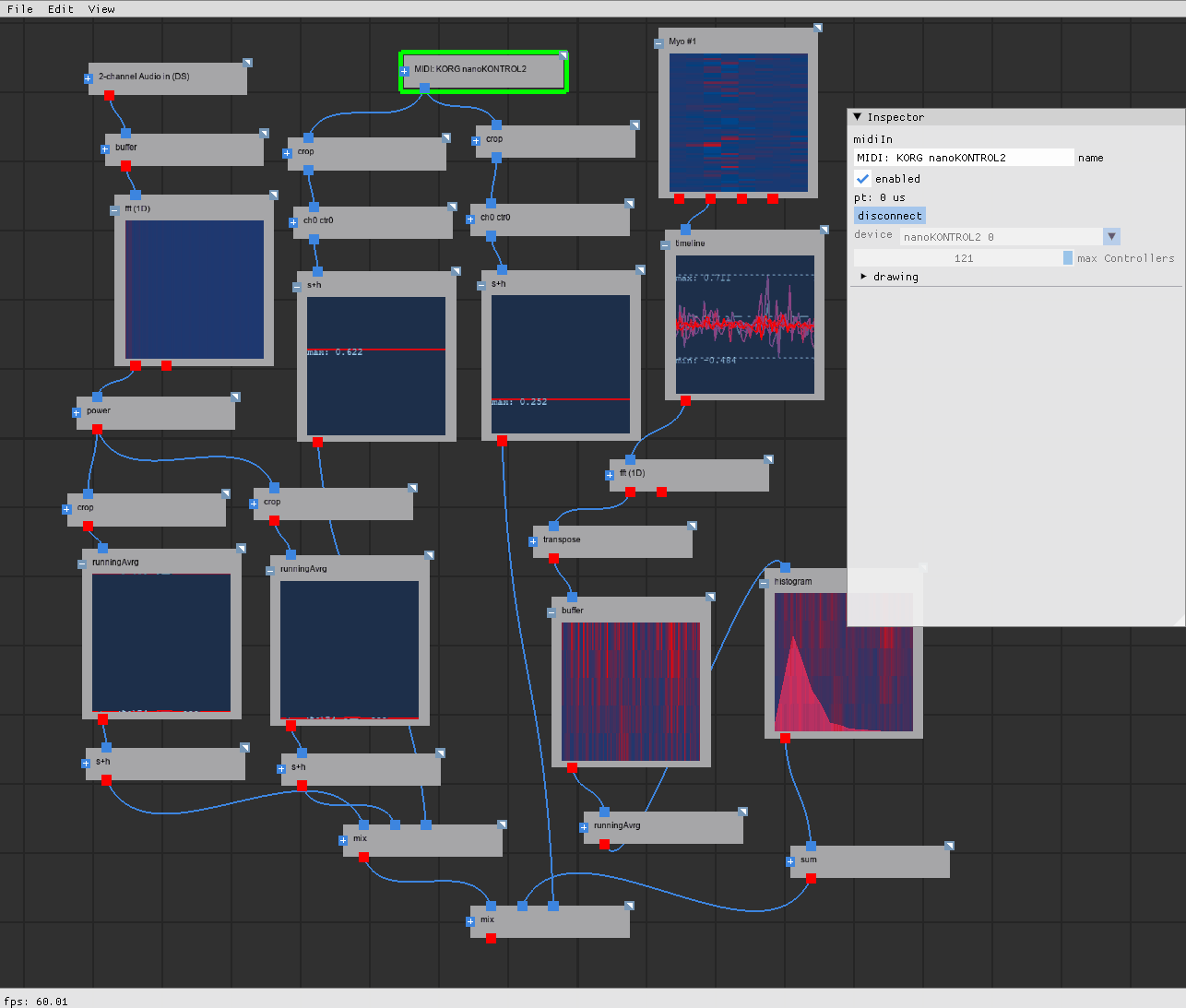Screen dimensions: 1186x1008
Task: Collapse the Myo #1 node preview
Action: coord(658,43)
